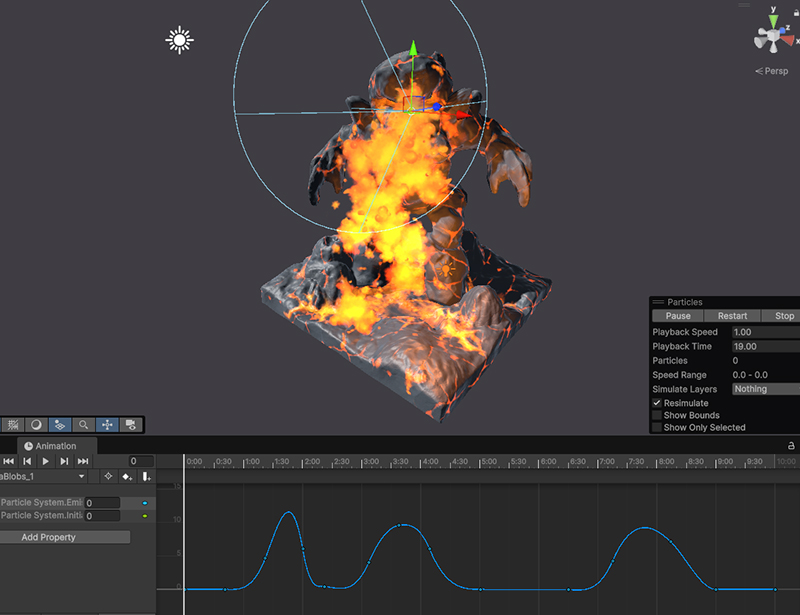Viewport: 800px width, 615px height.
Task: Uncheck the Resimulate checkbox
Action: pos(657,403)
